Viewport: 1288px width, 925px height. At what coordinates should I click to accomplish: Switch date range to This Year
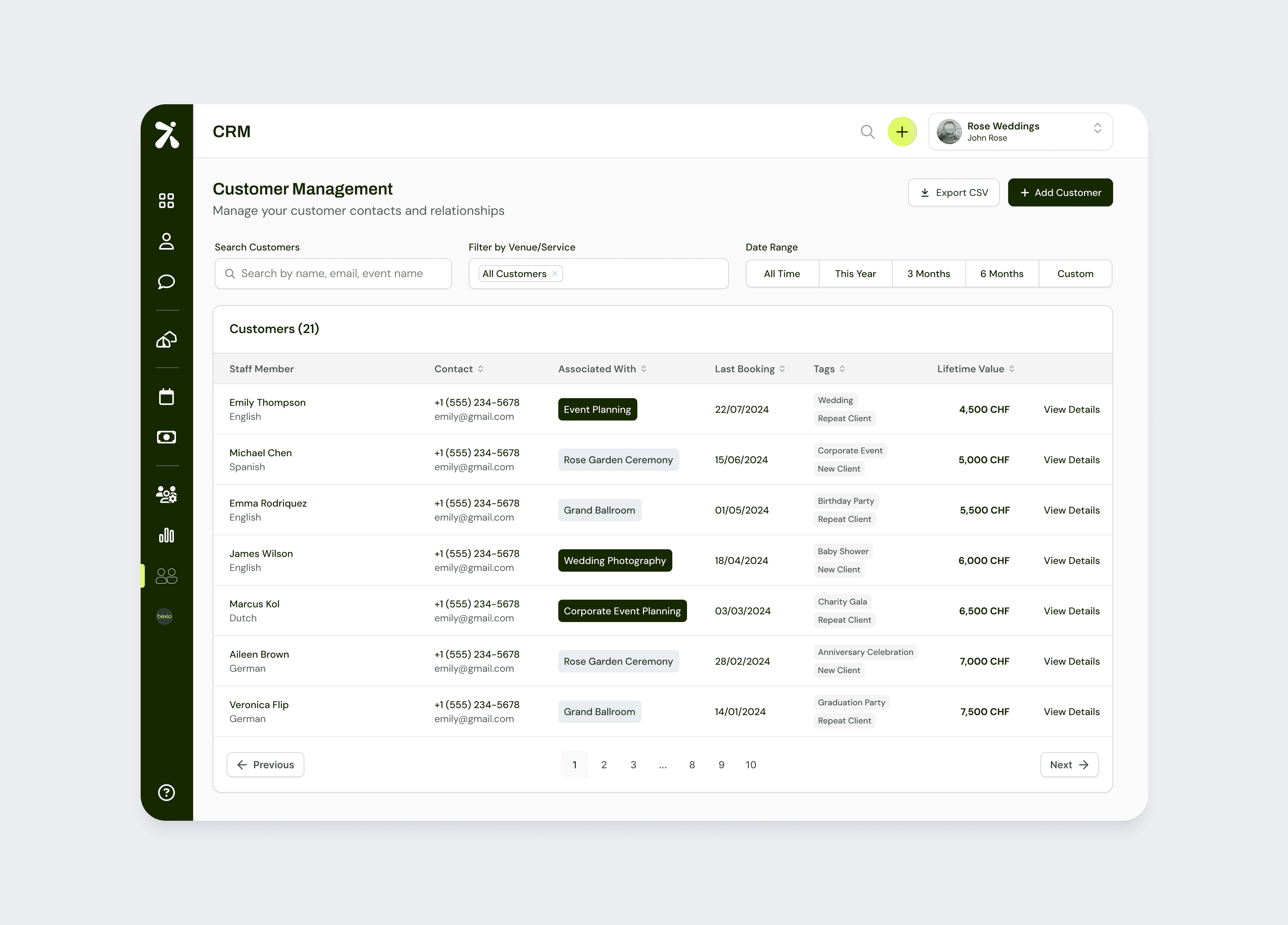(x=855, y=274)
